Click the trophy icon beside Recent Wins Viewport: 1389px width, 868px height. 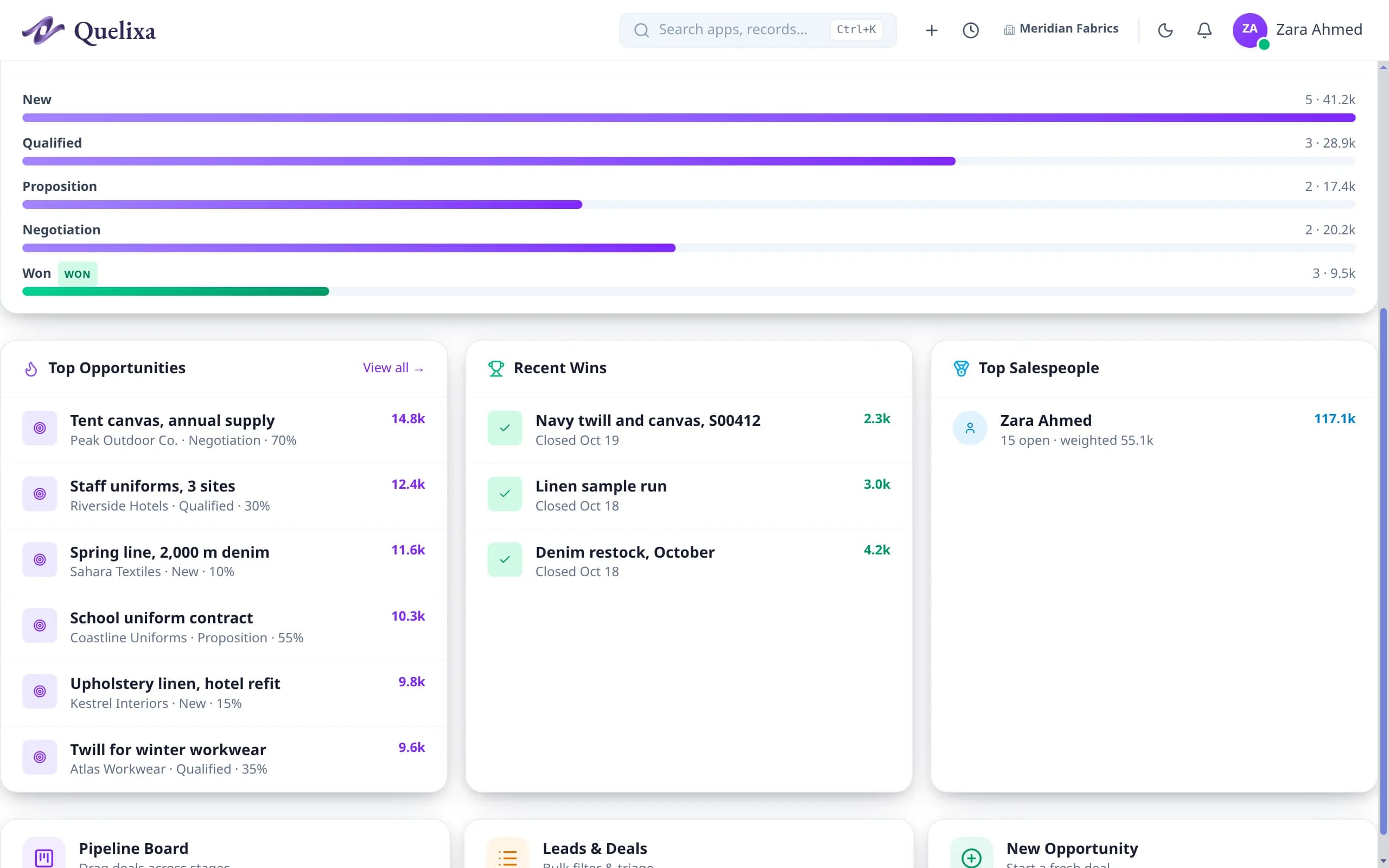click(x=496, y=368)
